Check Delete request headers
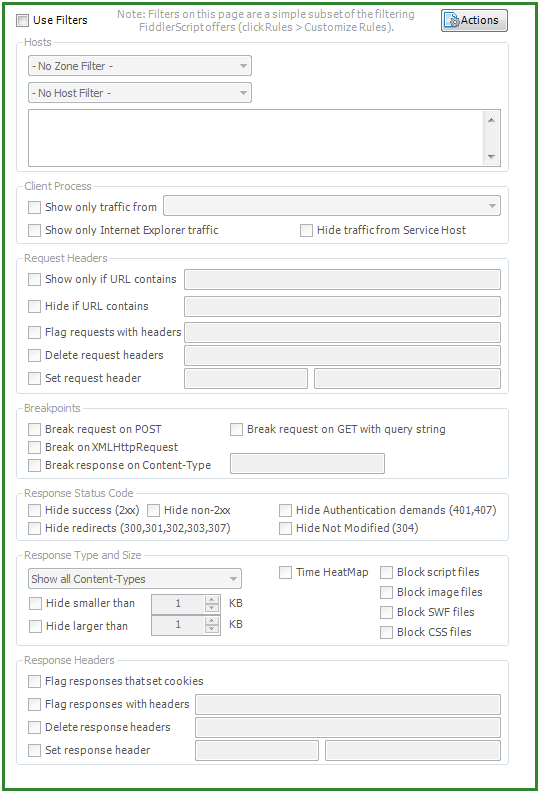 [x=34, y=356]
